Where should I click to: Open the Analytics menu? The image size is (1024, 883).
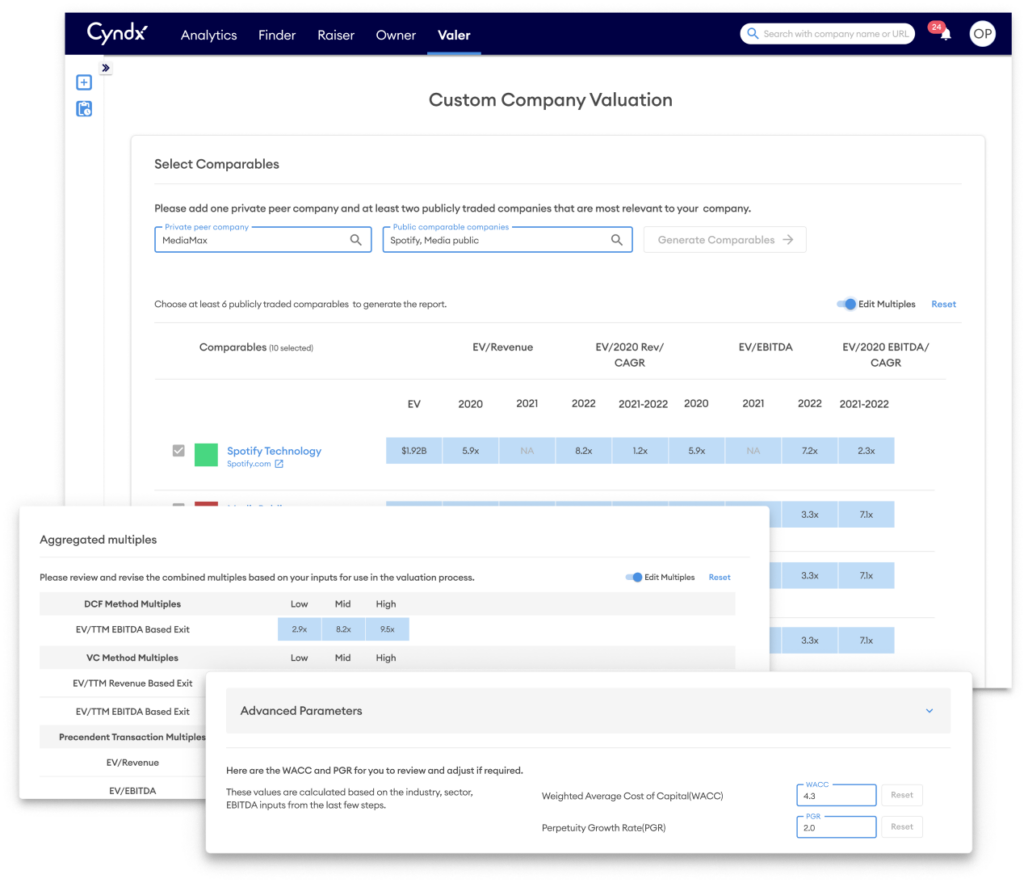coord(208,35)
